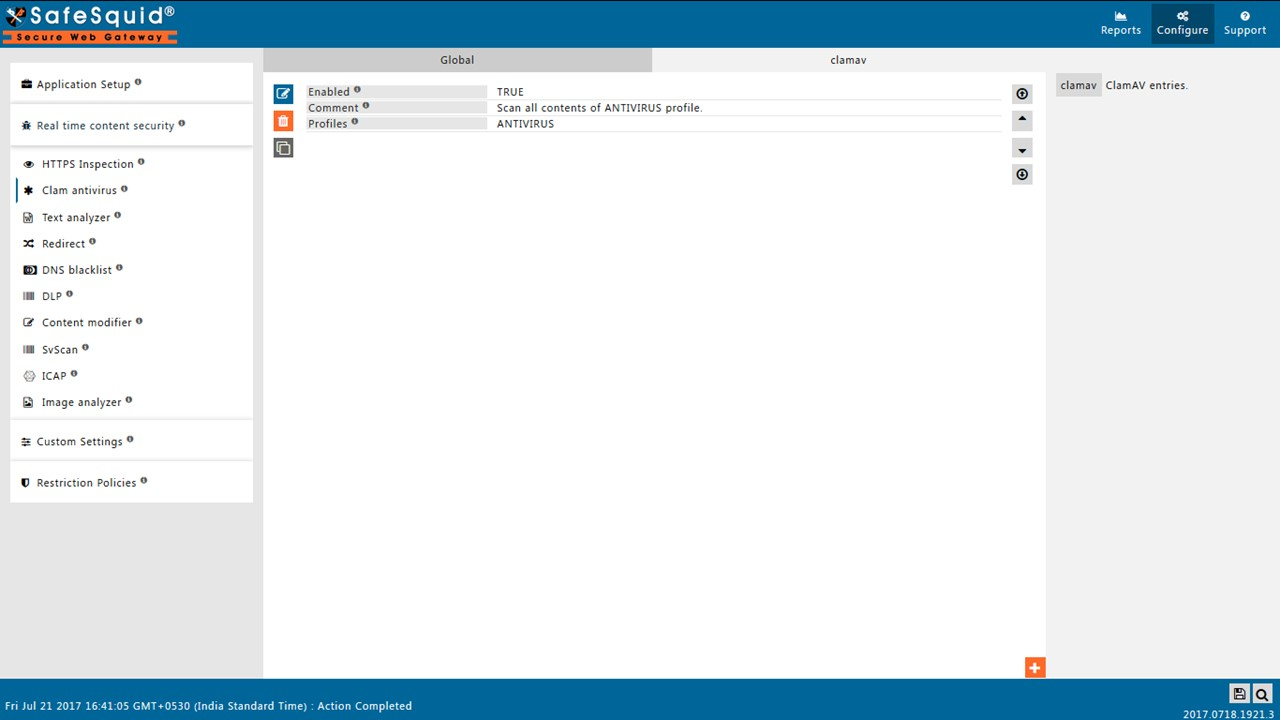Open the Support page
Image resolution: width=1280 pixels, height=720 pixels.
(1244, 23)
